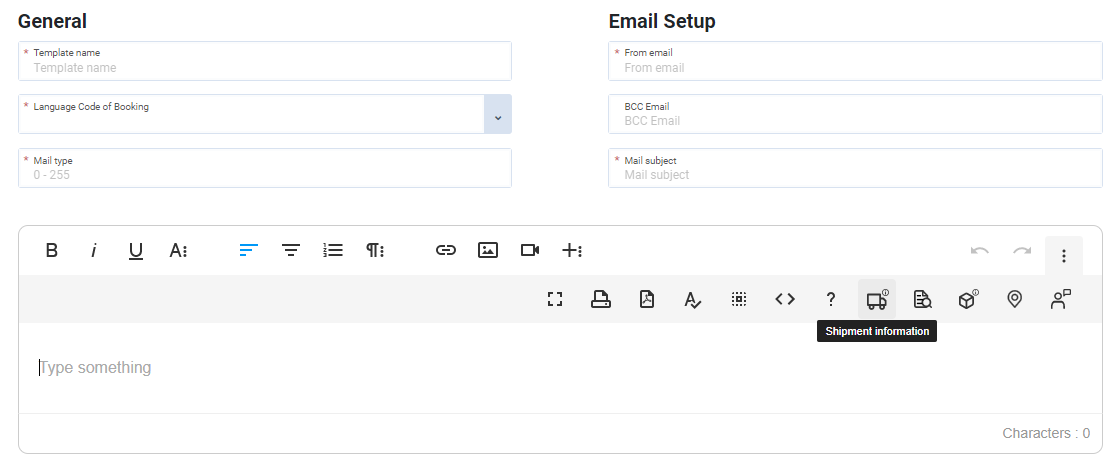This screenshot has width=1116, height=466.
Task: Click the print icon
Action: tap(601, 299)
